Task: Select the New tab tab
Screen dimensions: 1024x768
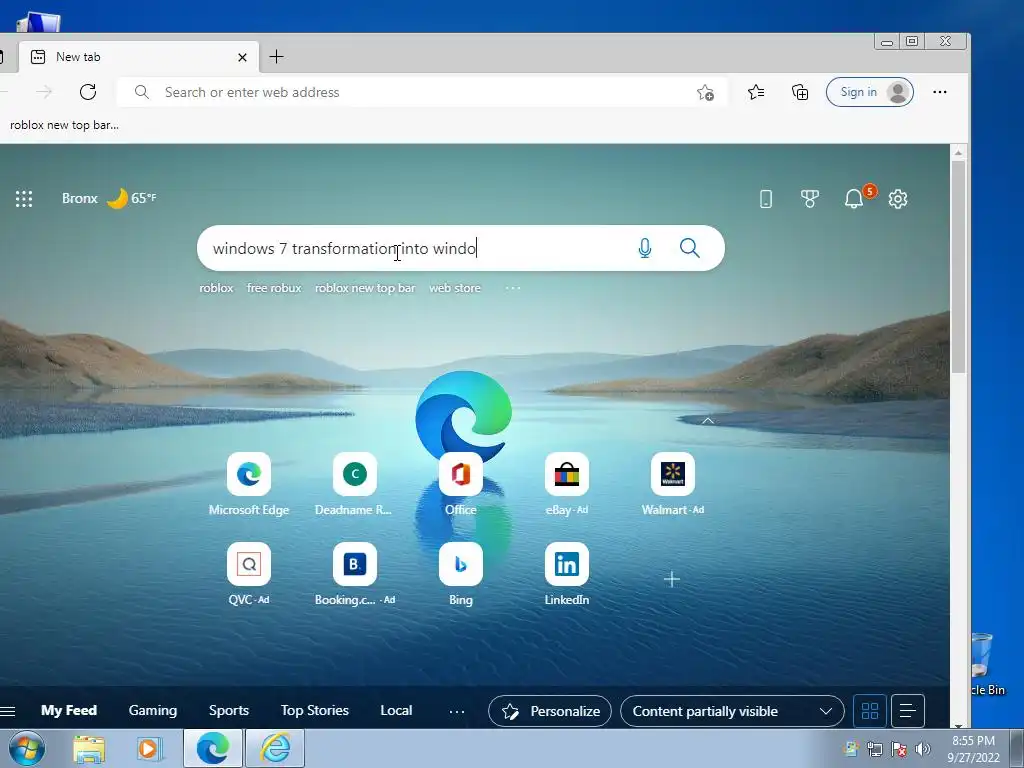Action: pos(138,57)
